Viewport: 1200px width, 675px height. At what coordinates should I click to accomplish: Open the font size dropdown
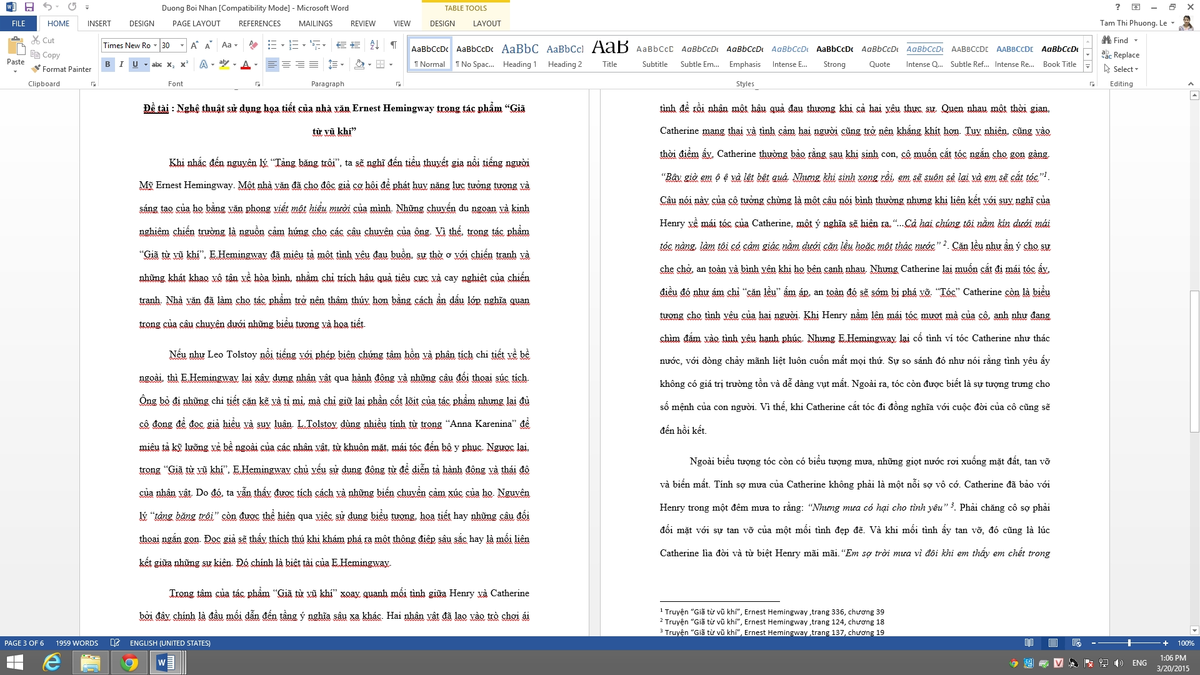[181, 45]
